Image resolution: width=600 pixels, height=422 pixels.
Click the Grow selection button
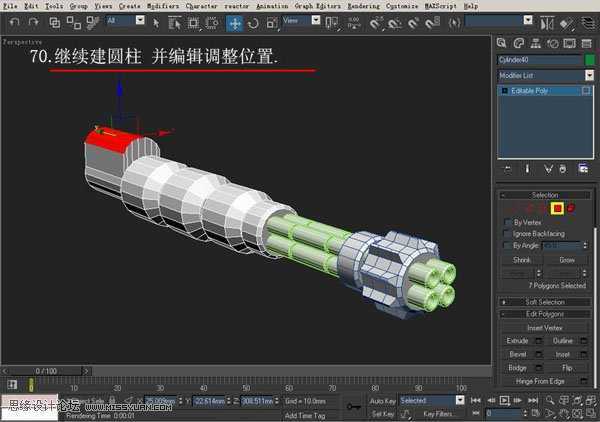point(567,260)
